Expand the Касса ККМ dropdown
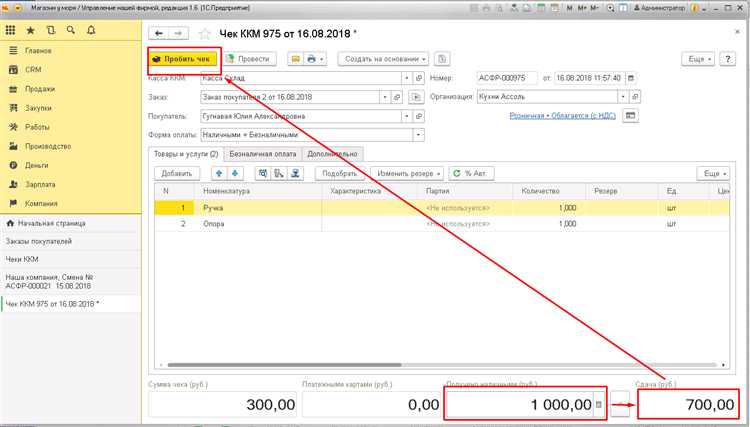750x427 pixels. point(407,78)
